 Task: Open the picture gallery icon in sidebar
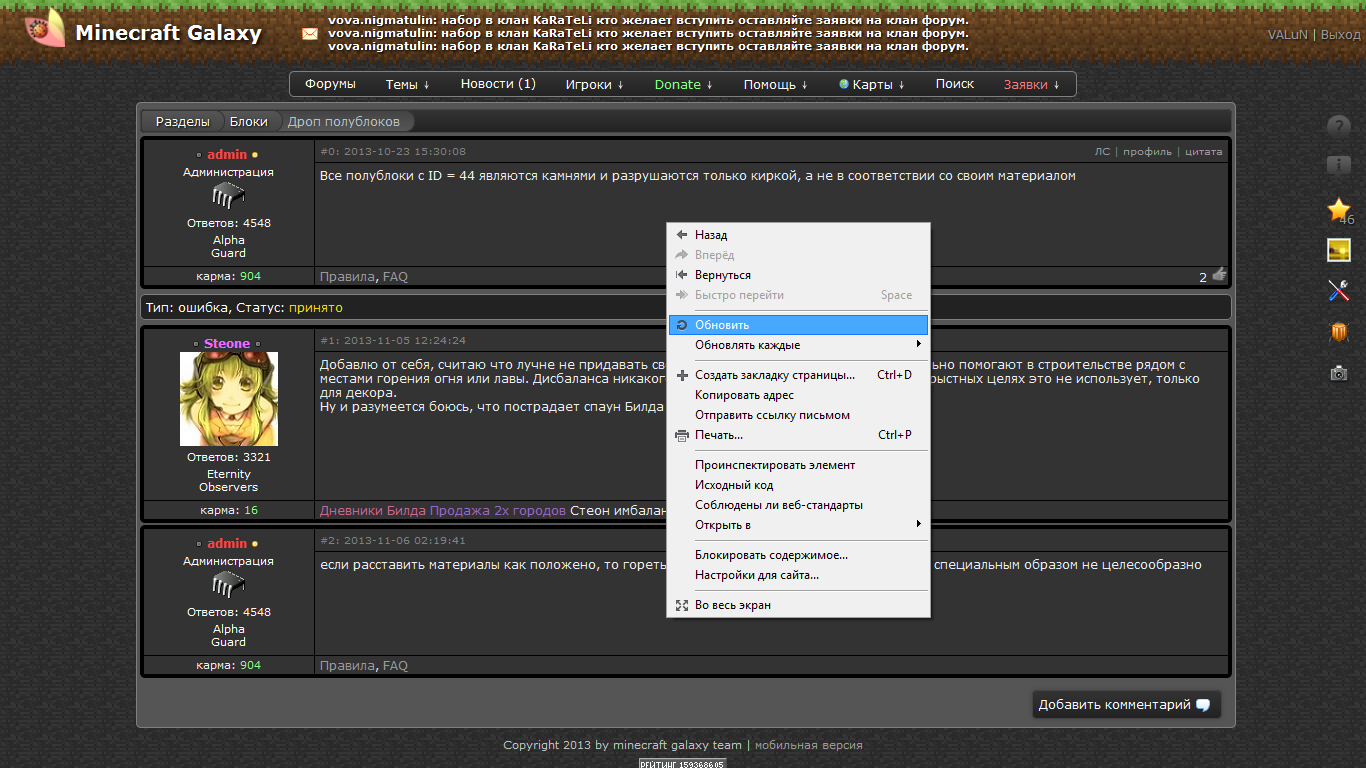click(1339, 250)
